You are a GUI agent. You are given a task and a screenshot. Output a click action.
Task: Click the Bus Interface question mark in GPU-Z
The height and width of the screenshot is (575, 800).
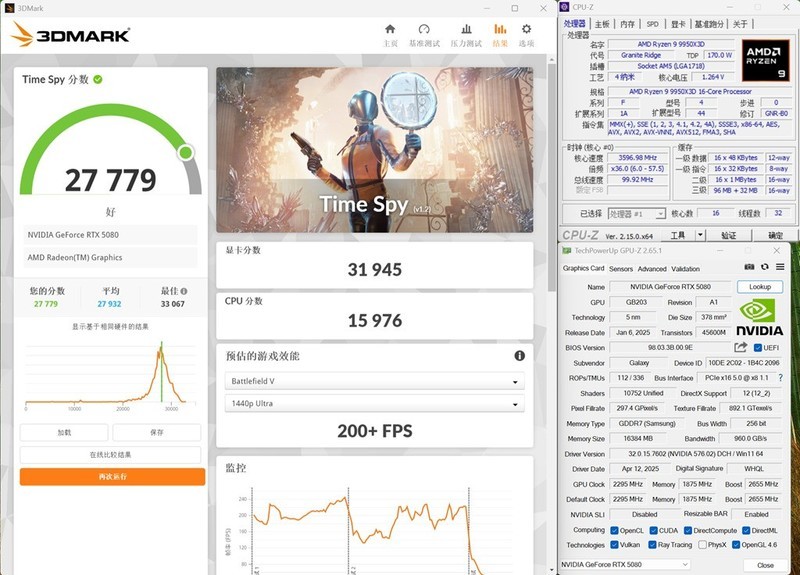[780, 378]
